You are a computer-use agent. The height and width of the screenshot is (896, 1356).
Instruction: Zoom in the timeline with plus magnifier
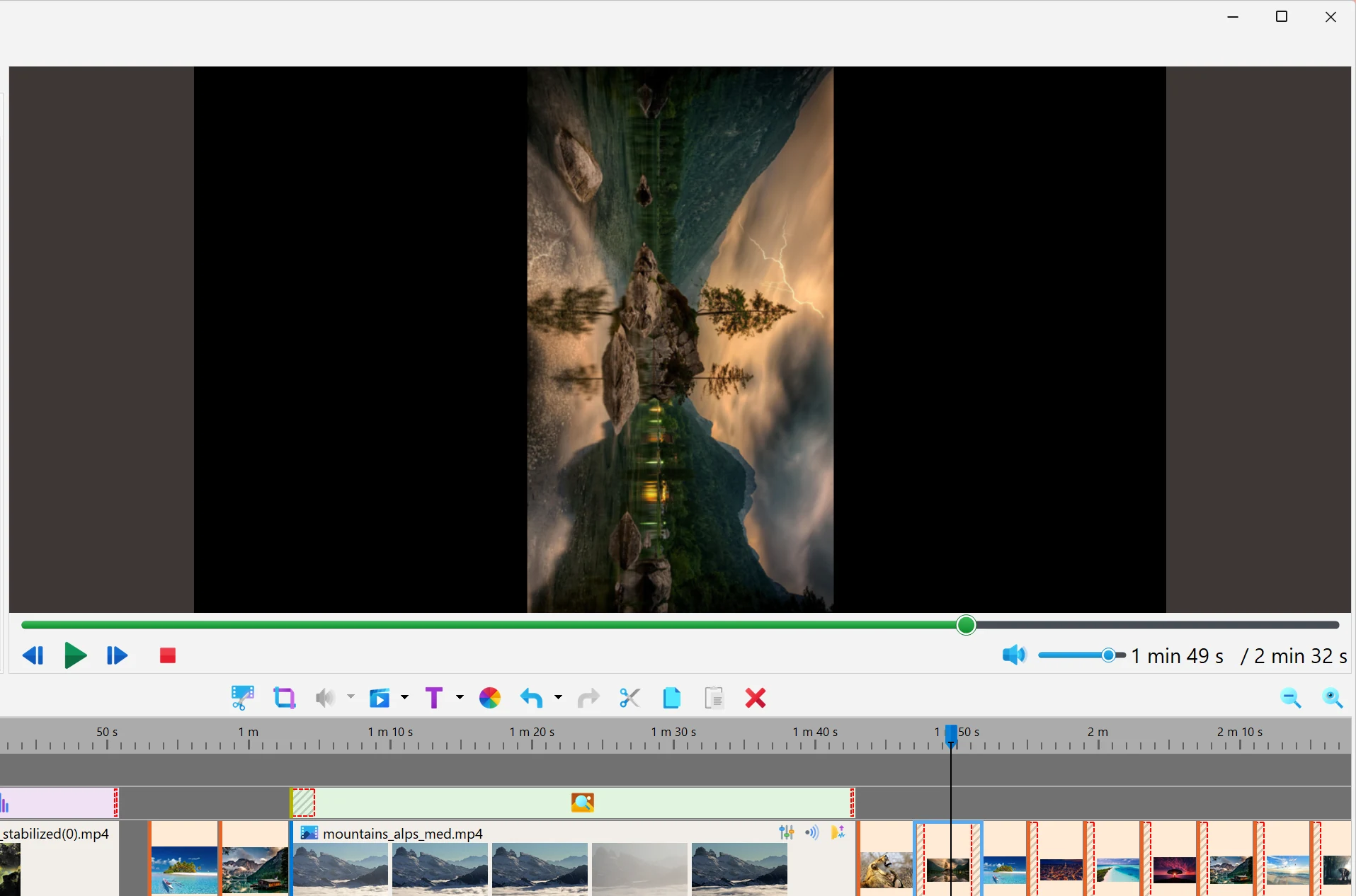coord(1333,699)
